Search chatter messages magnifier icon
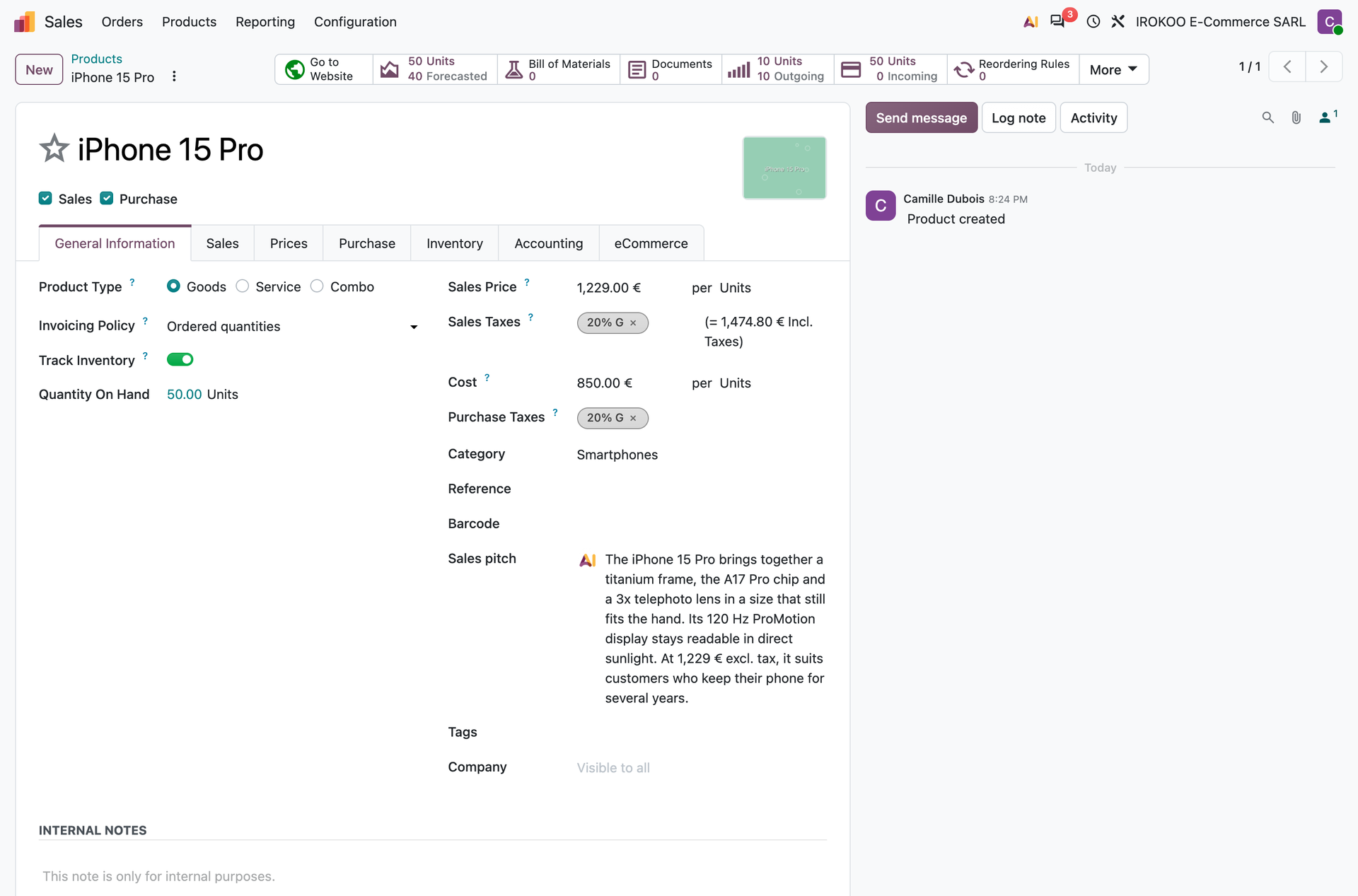Image resolution: width=1358 pixels, height=896 pixels. (x=1267, y=118)
